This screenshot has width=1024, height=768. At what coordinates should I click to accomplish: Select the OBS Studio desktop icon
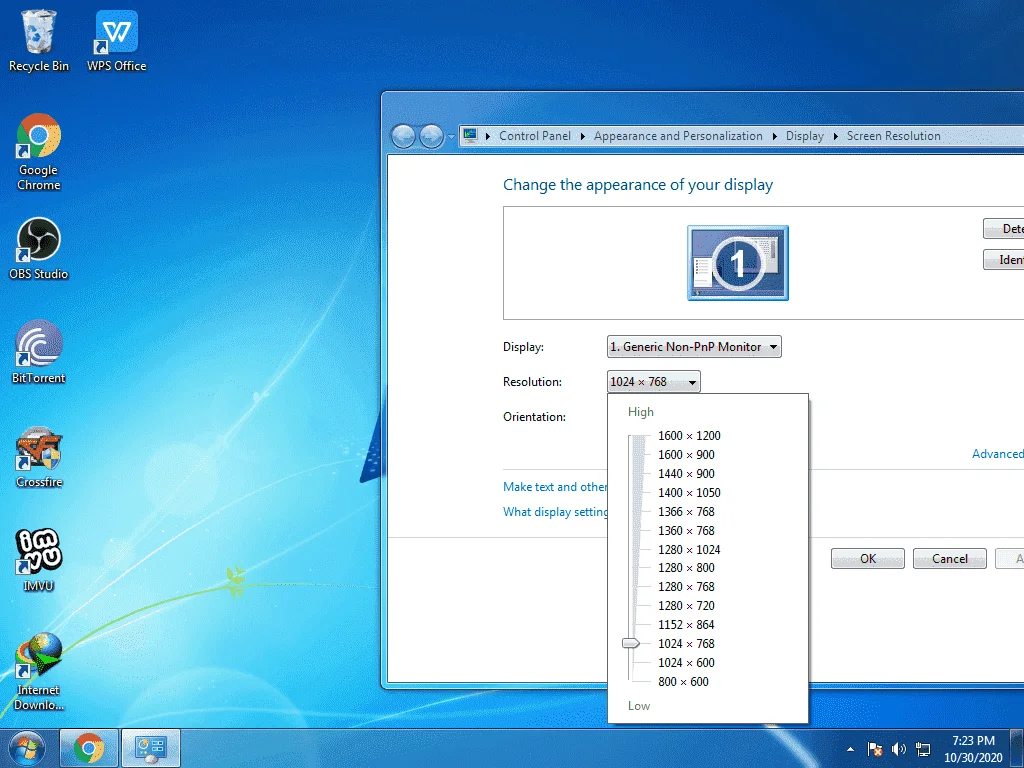point(39,249)
